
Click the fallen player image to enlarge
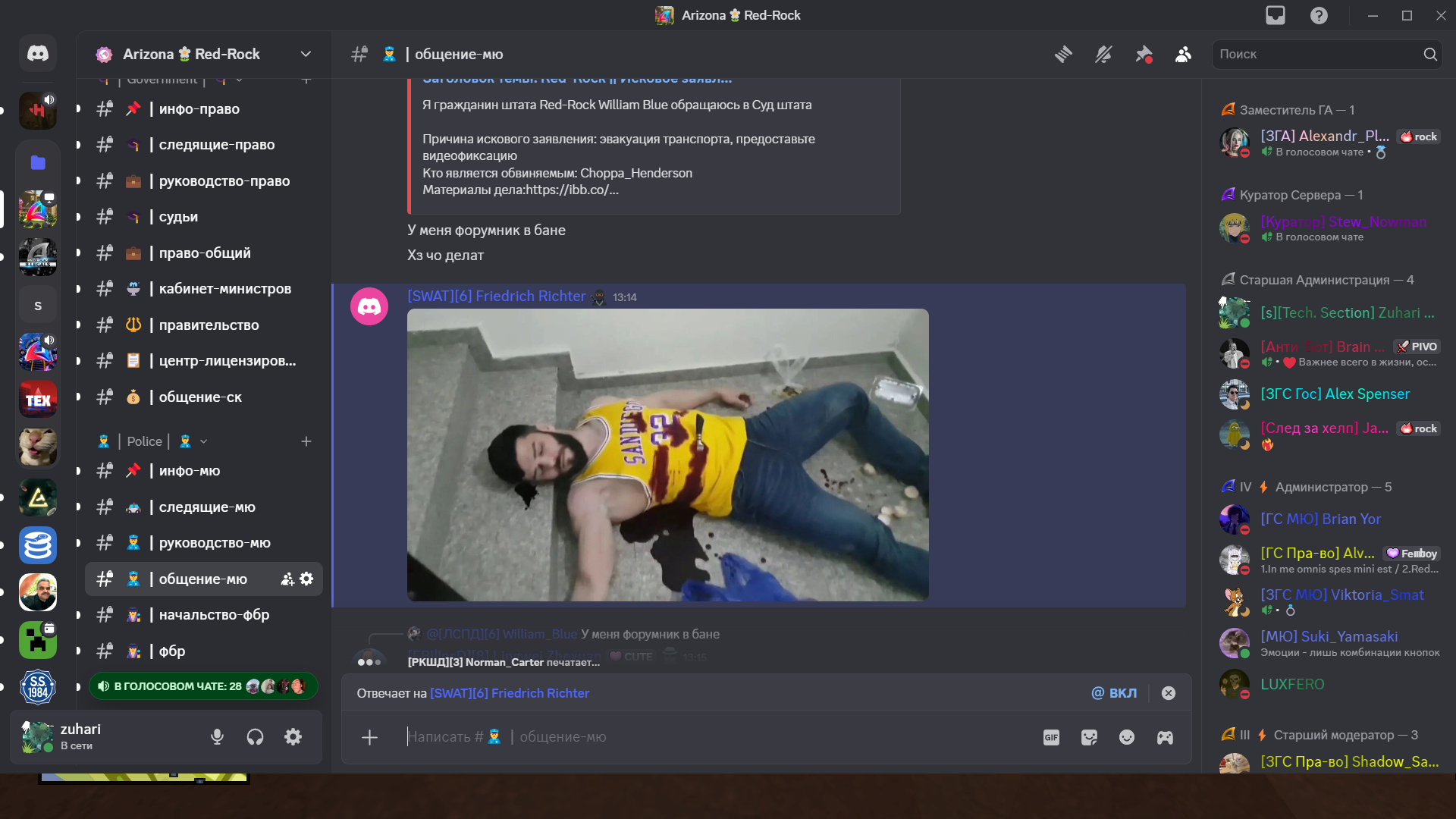click(667, 453)
